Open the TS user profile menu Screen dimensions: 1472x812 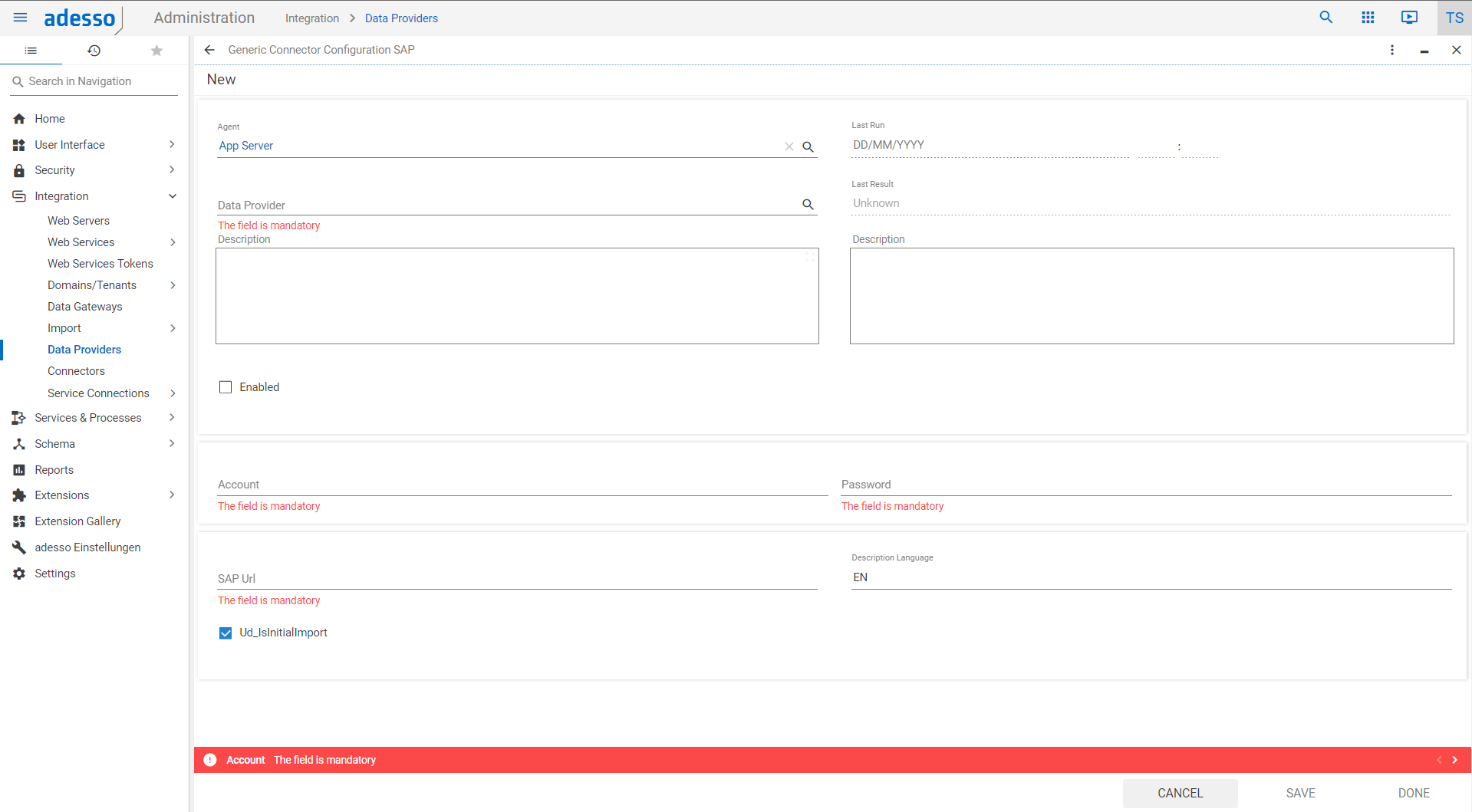tap(1454, 18)
